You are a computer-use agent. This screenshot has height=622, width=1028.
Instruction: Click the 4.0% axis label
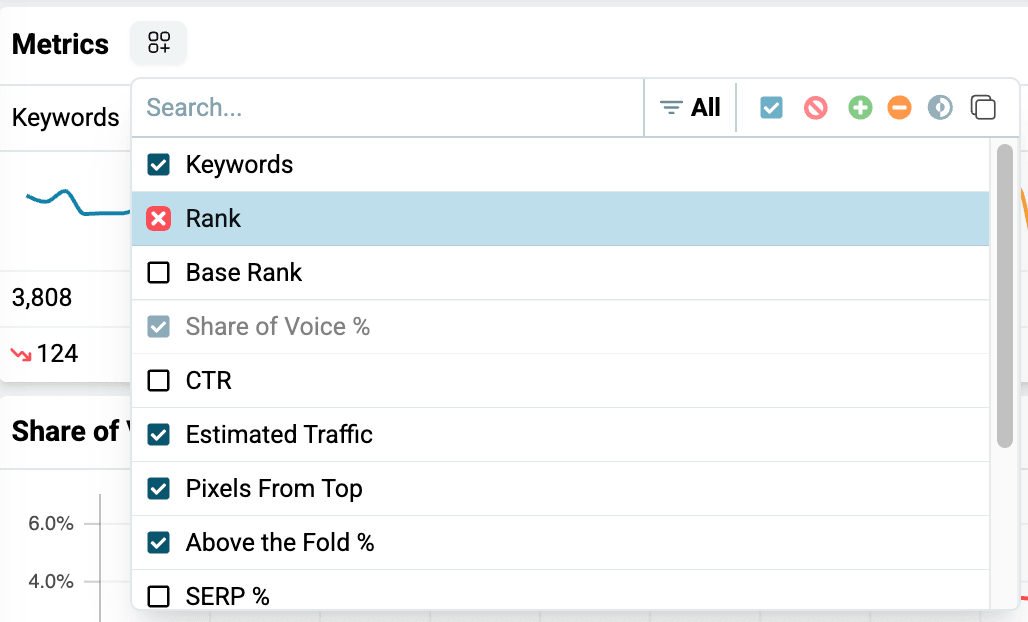pyautogui.click(x=50, y=581)
